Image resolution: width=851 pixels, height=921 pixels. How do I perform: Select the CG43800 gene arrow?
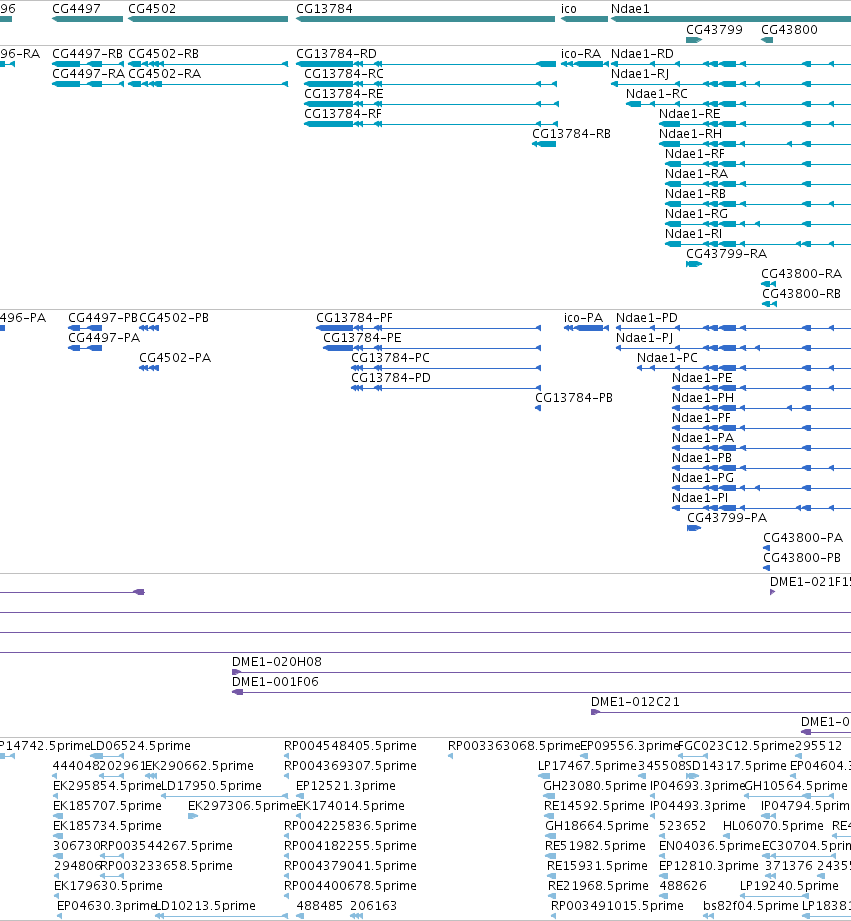767,40
